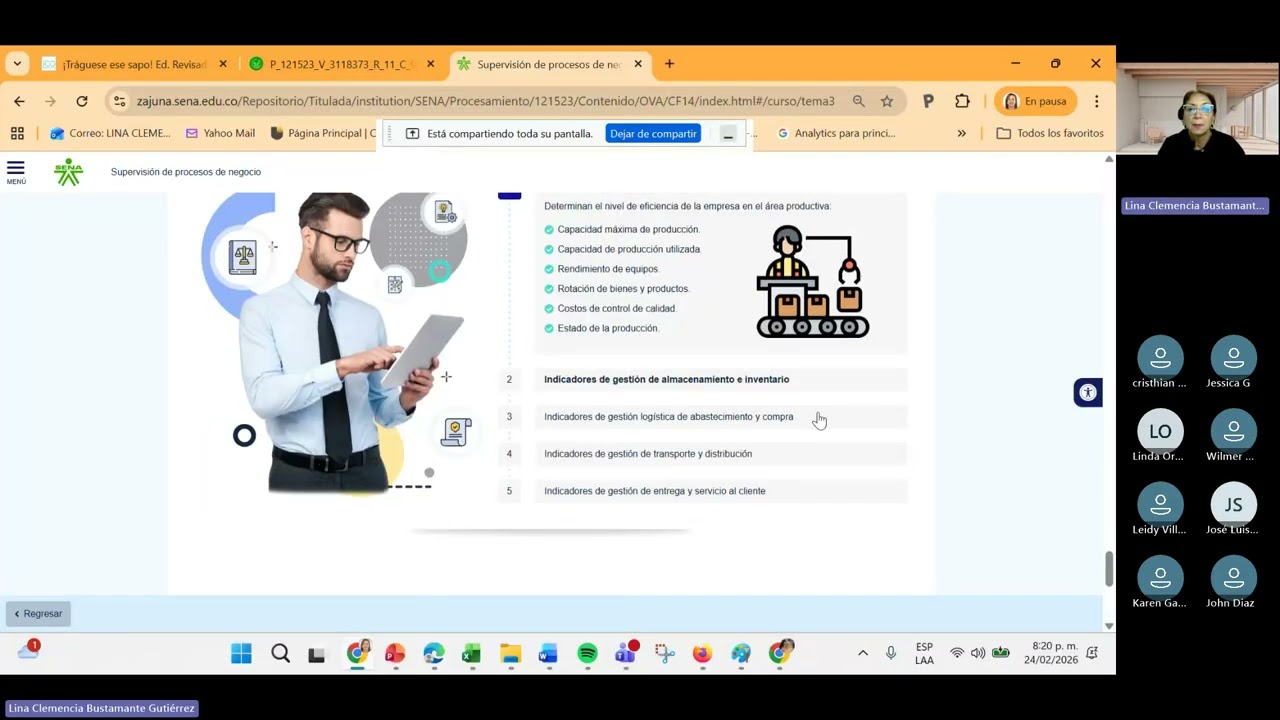Image resolution: width=1280 pixels, height=720 pixels.
Task: Close the ¡Tráguese ese sapo! tab
Action: [x=223, y=64]
